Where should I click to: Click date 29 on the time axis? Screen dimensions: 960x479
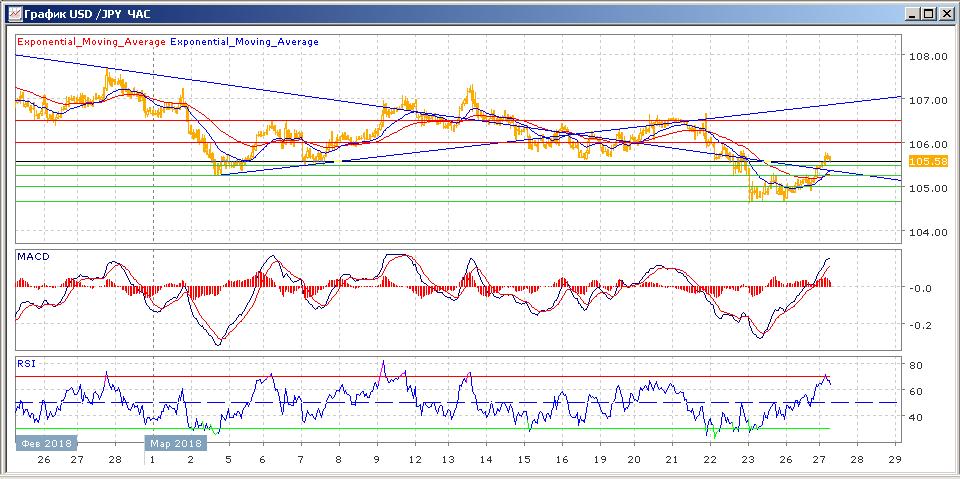click(895, 460)
